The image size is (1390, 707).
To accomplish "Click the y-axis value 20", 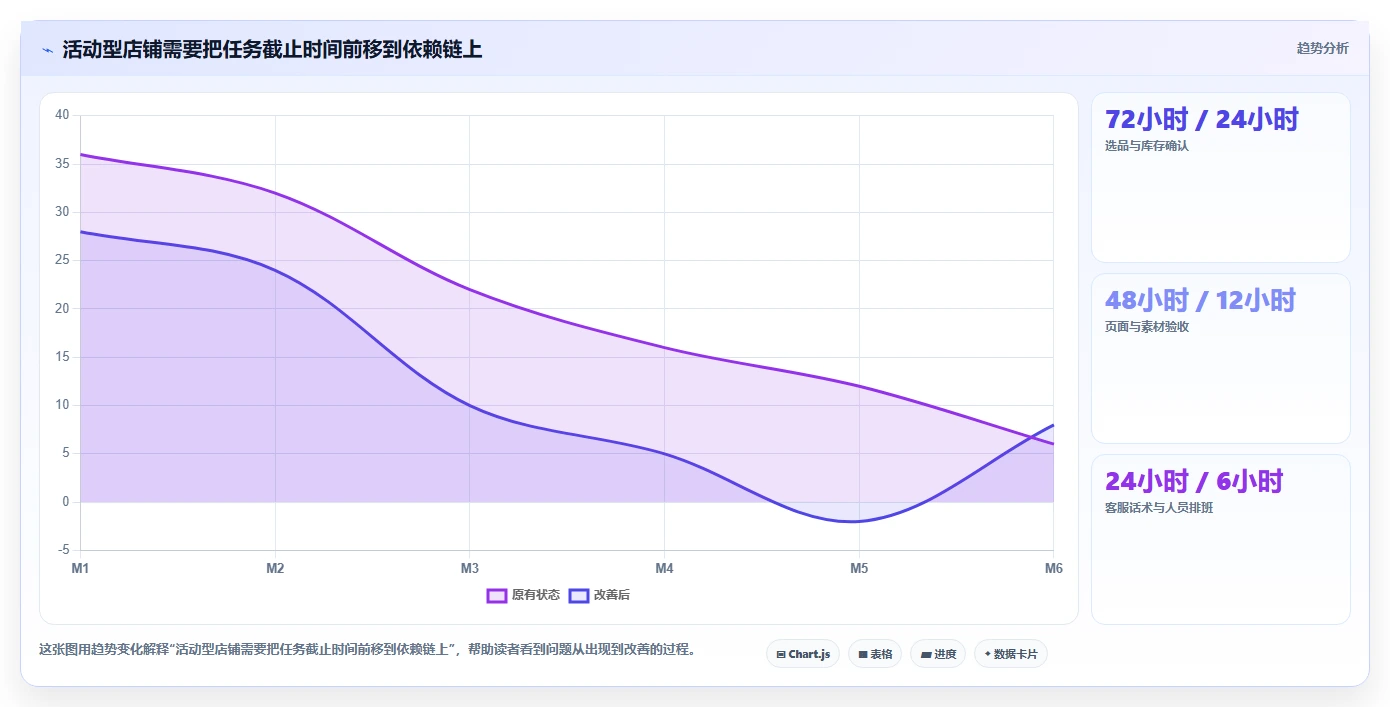I will click(62, 308).
